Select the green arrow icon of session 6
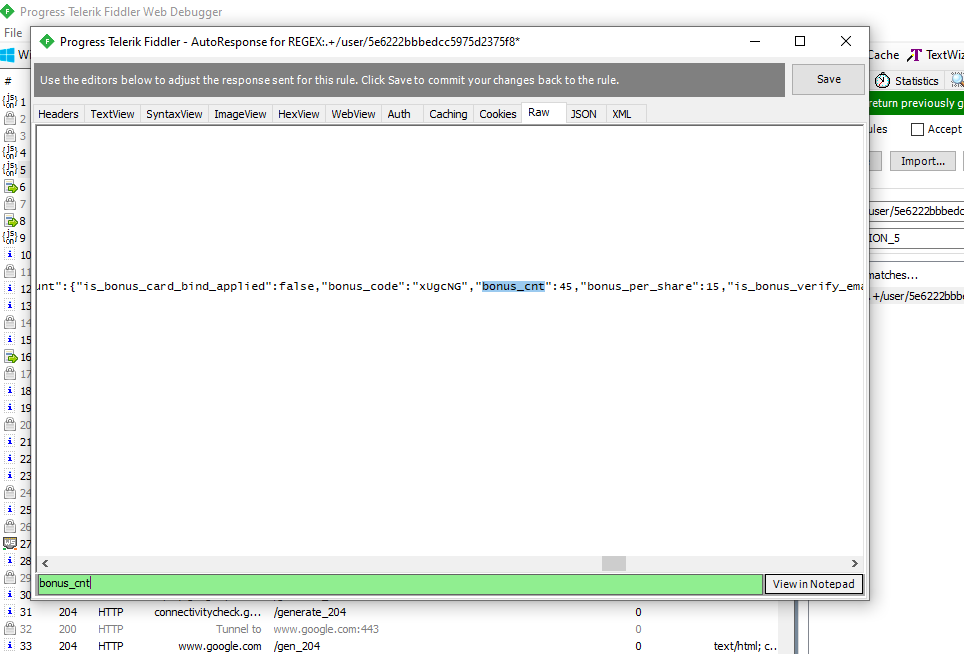The width and height of the screenshot is (964, 654). pyautogui.click(x=10, y=186)
